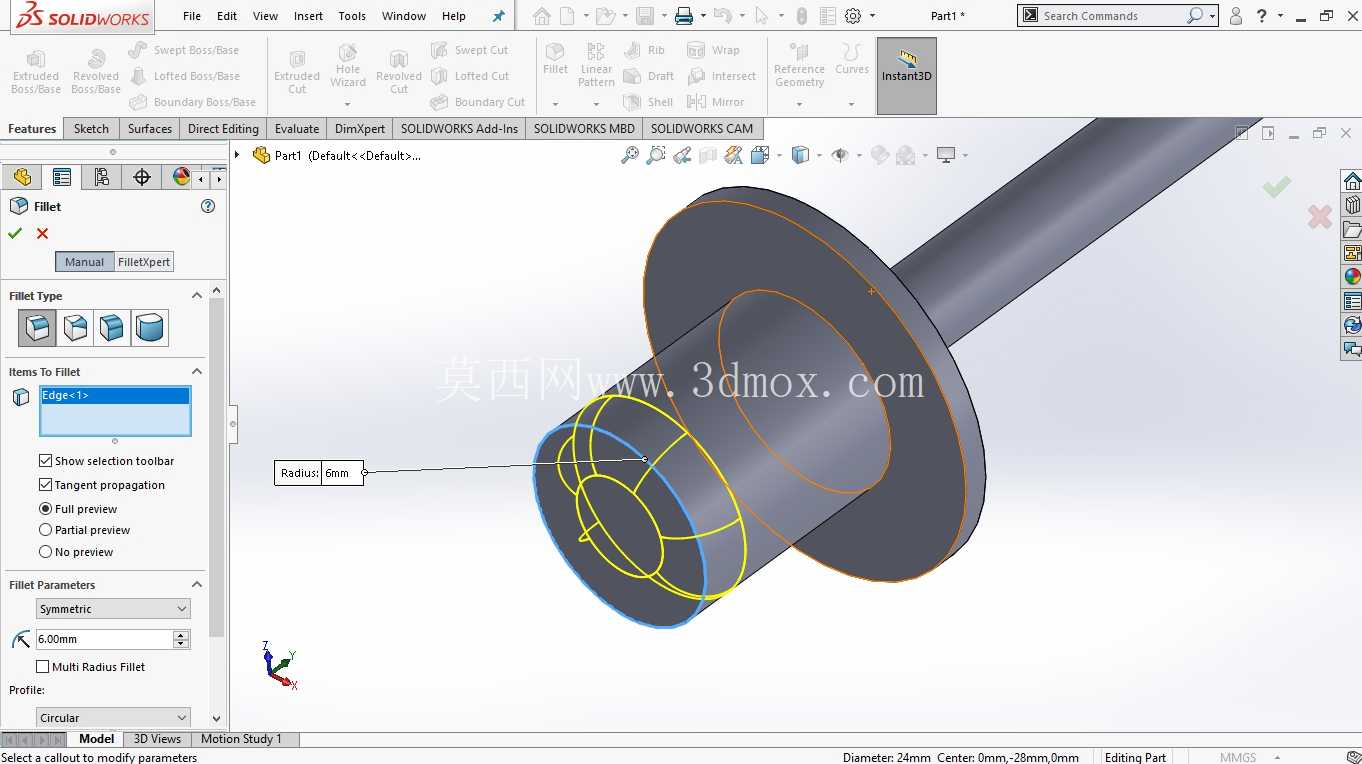Open the Options gear dropdown arrow
The image size is (1362, 764).
[873, 16]
